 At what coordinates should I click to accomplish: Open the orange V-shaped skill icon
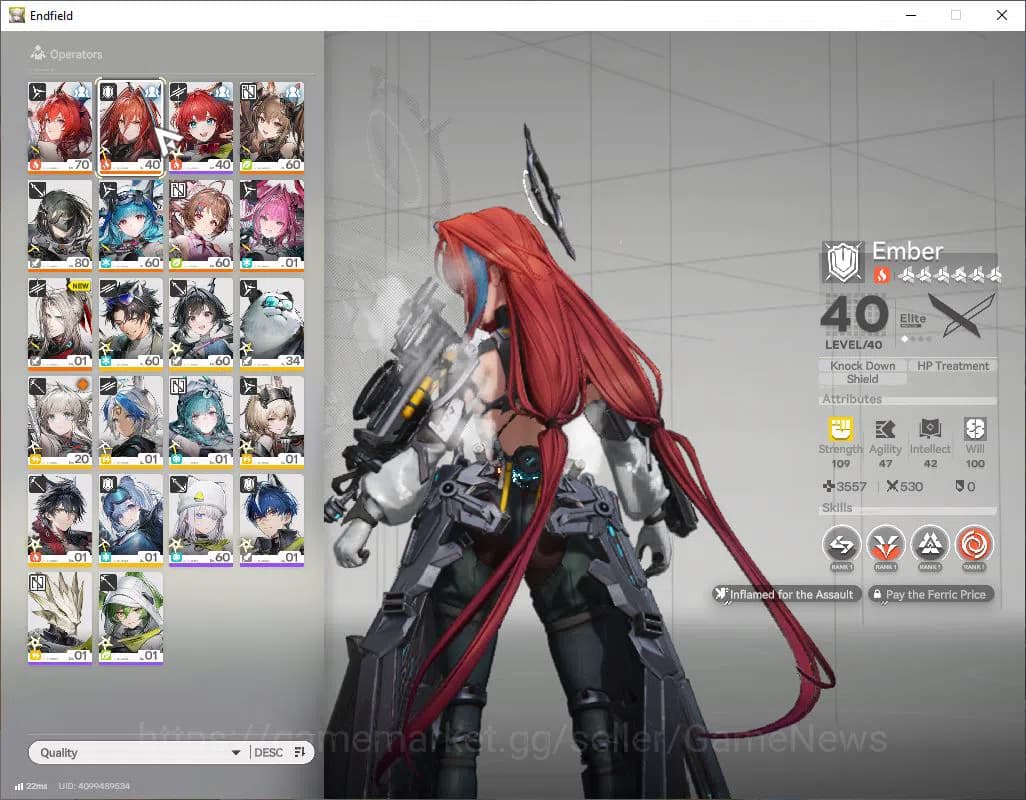[x=885, y=544]
